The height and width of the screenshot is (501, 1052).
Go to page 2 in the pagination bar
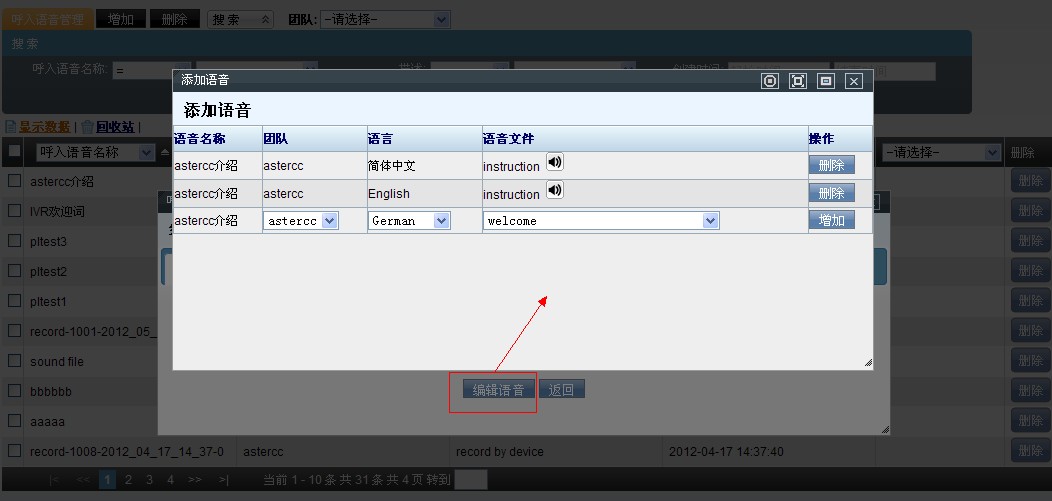(128, 480)
